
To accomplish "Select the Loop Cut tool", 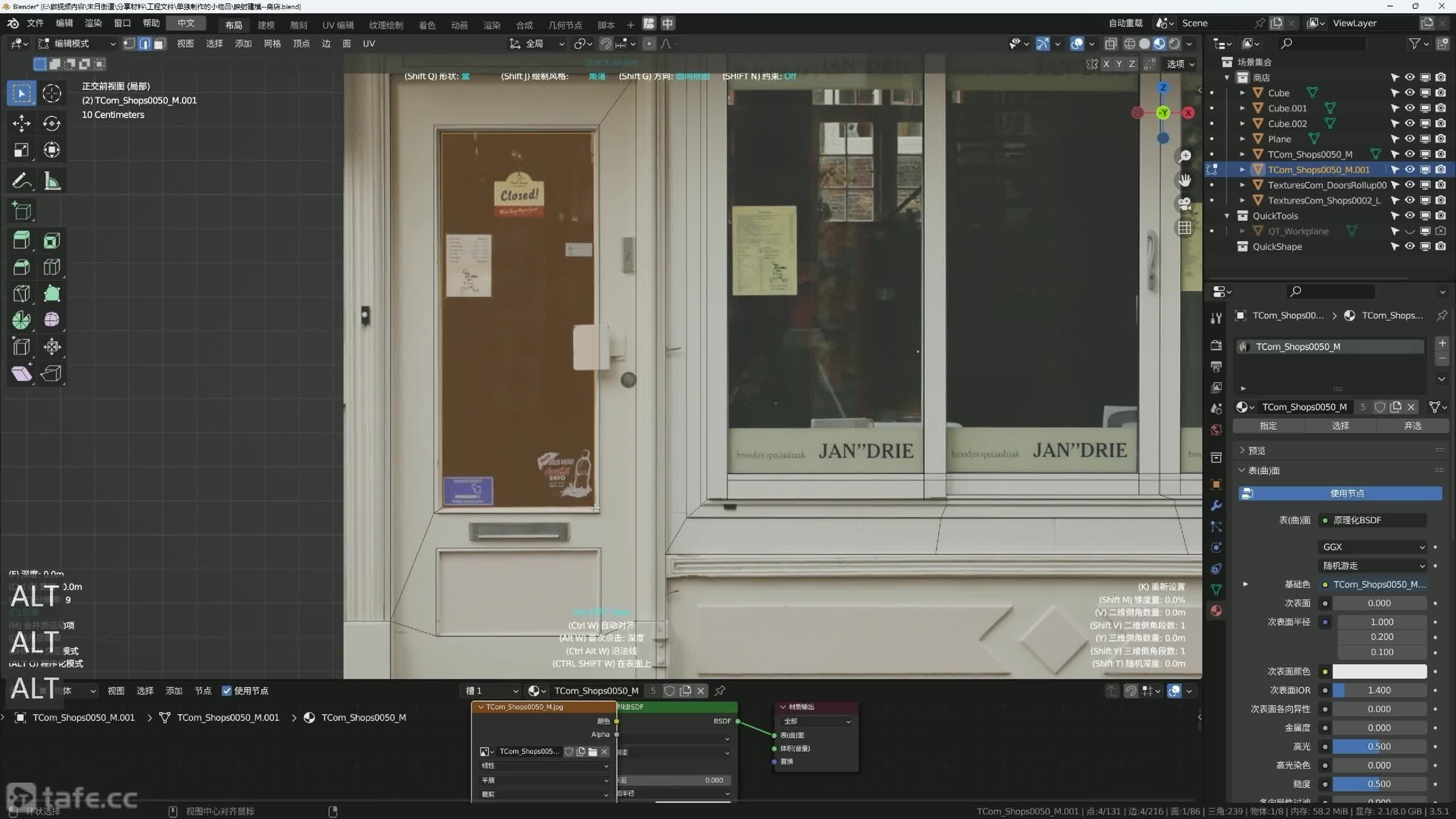I will click(x=52, y=267).
